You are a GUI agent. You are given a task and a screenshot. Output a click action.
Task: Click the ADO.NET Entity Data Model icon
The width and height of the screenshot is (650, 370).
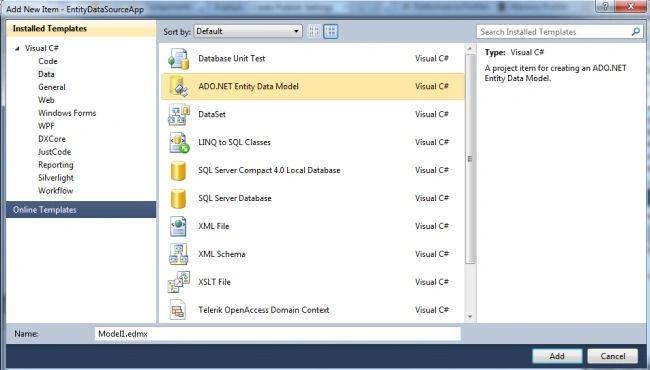tap(179, 87)
